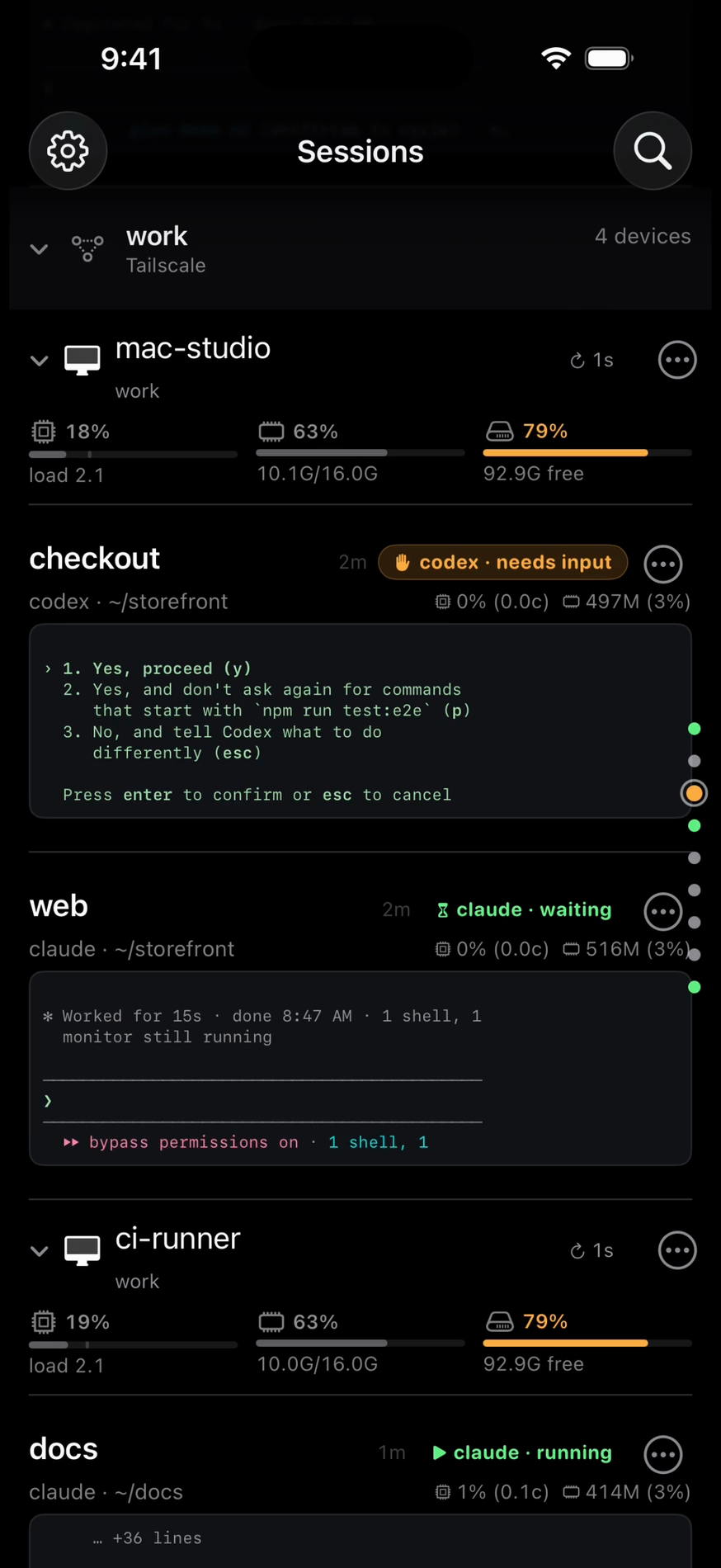
Task: Click the docs session CPU icon
Action: [443, 1492]
